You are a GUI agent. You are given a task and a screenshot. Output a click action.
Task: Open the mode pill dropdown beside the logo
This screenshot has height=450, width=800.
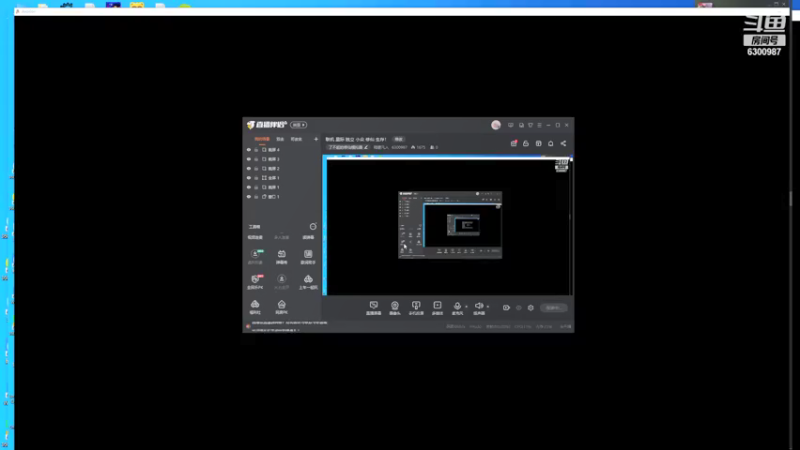pyautogui.click(x=298, y=125)
